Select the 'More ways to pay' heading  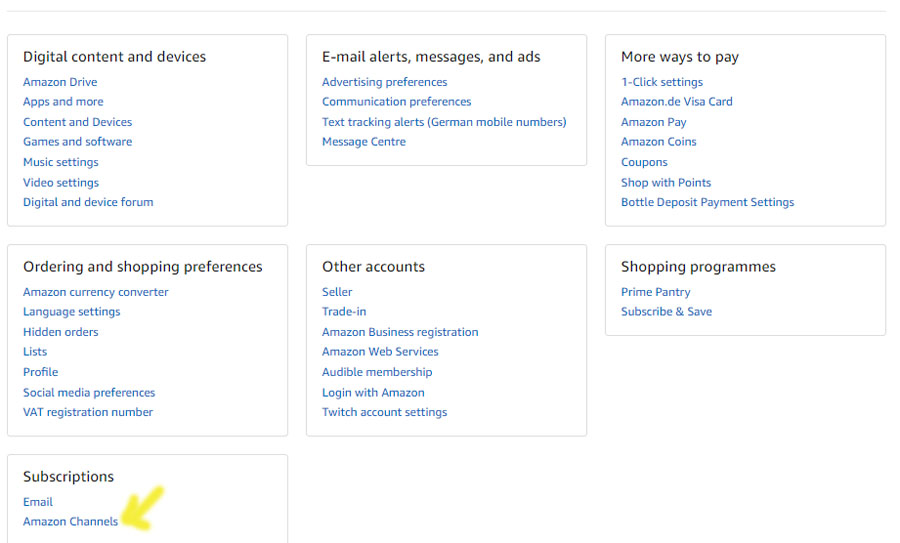coord(680,57)
